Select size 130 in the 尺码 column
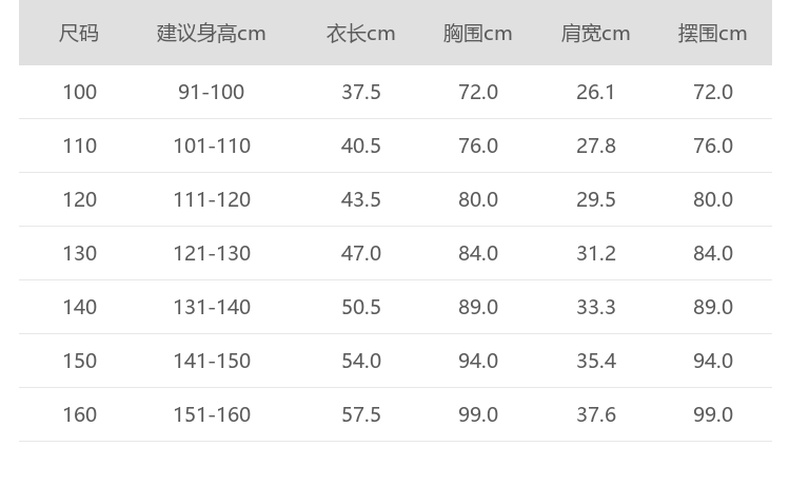Image resolution: width=790 pixels, height=485 pixels. 79,253
